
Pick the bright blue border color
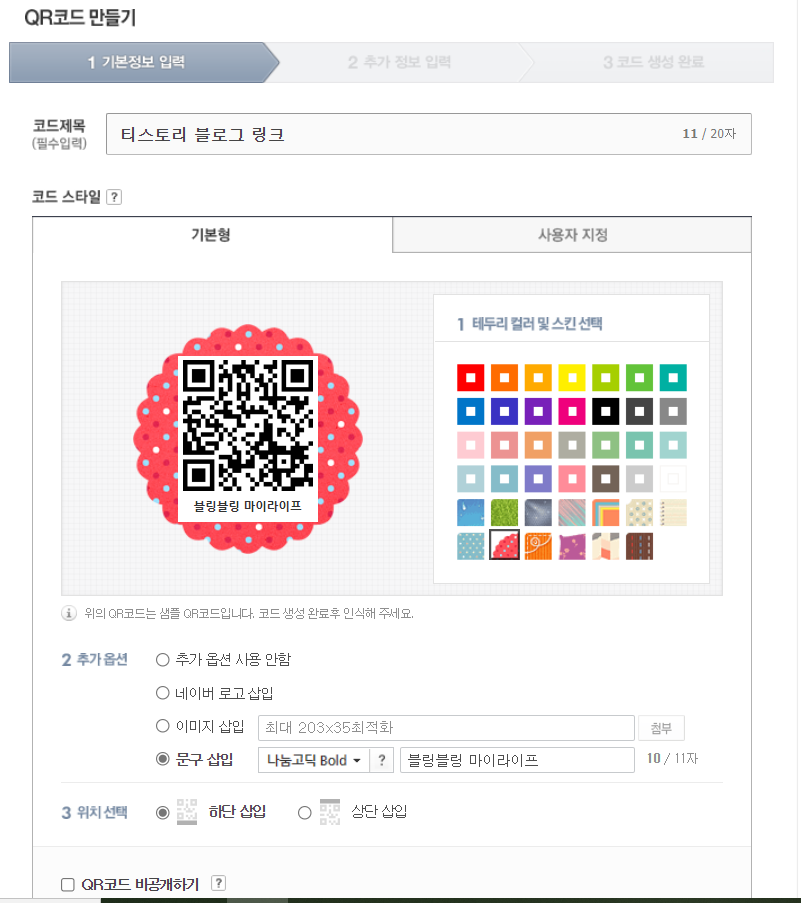click(470, 412)
